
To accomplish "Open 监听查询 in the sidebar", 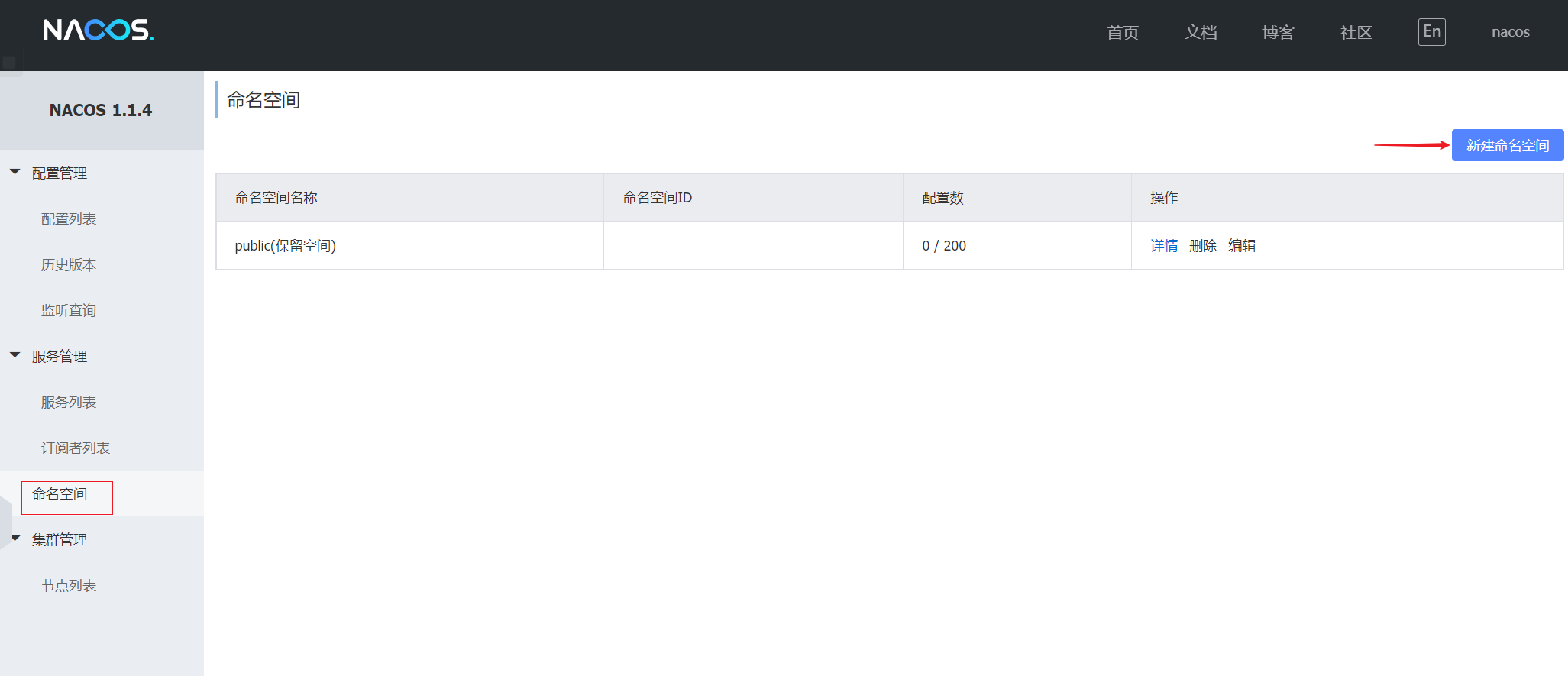I will pos(69,311).
